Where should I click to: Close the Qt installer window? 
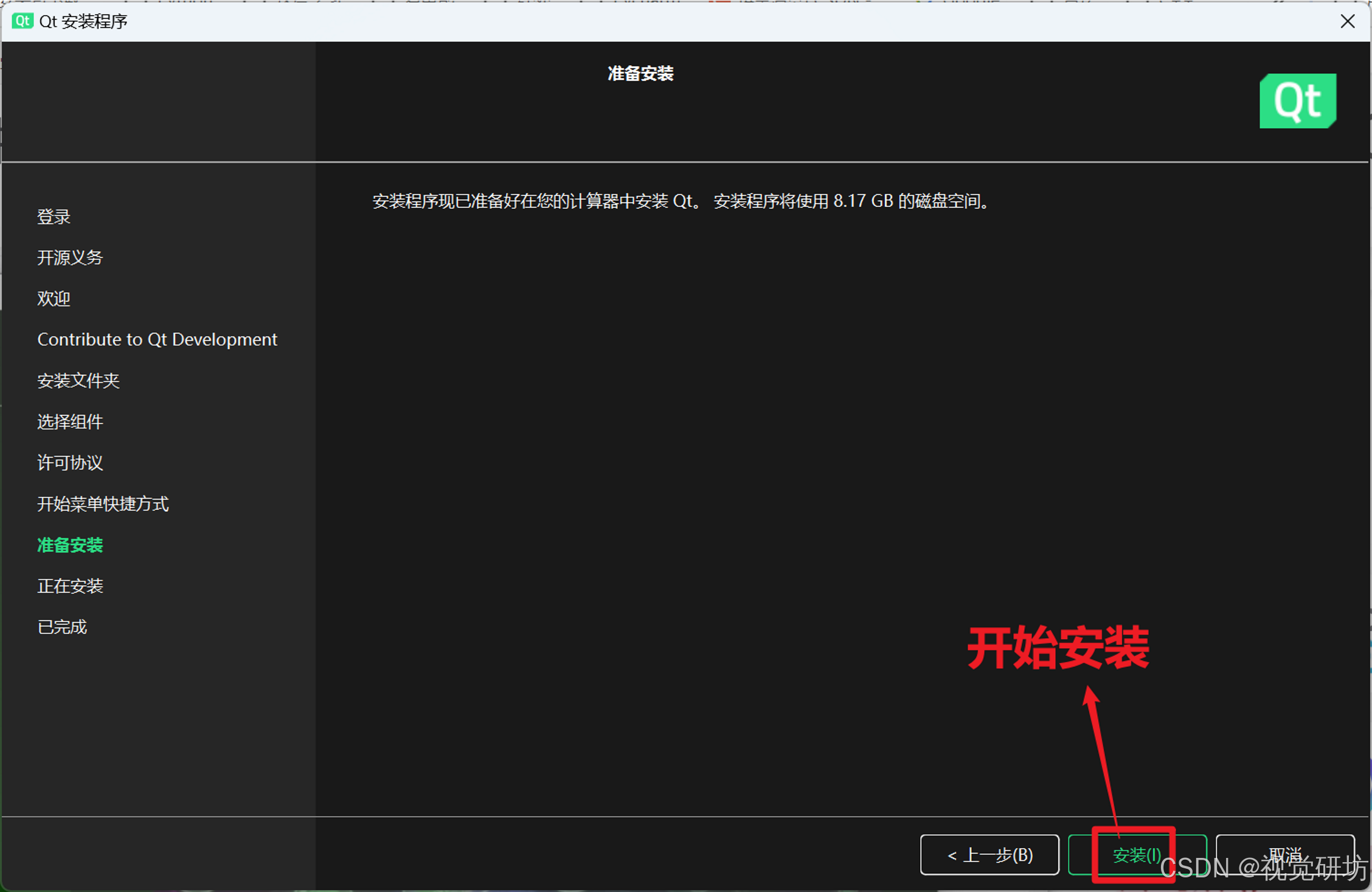1347,21
